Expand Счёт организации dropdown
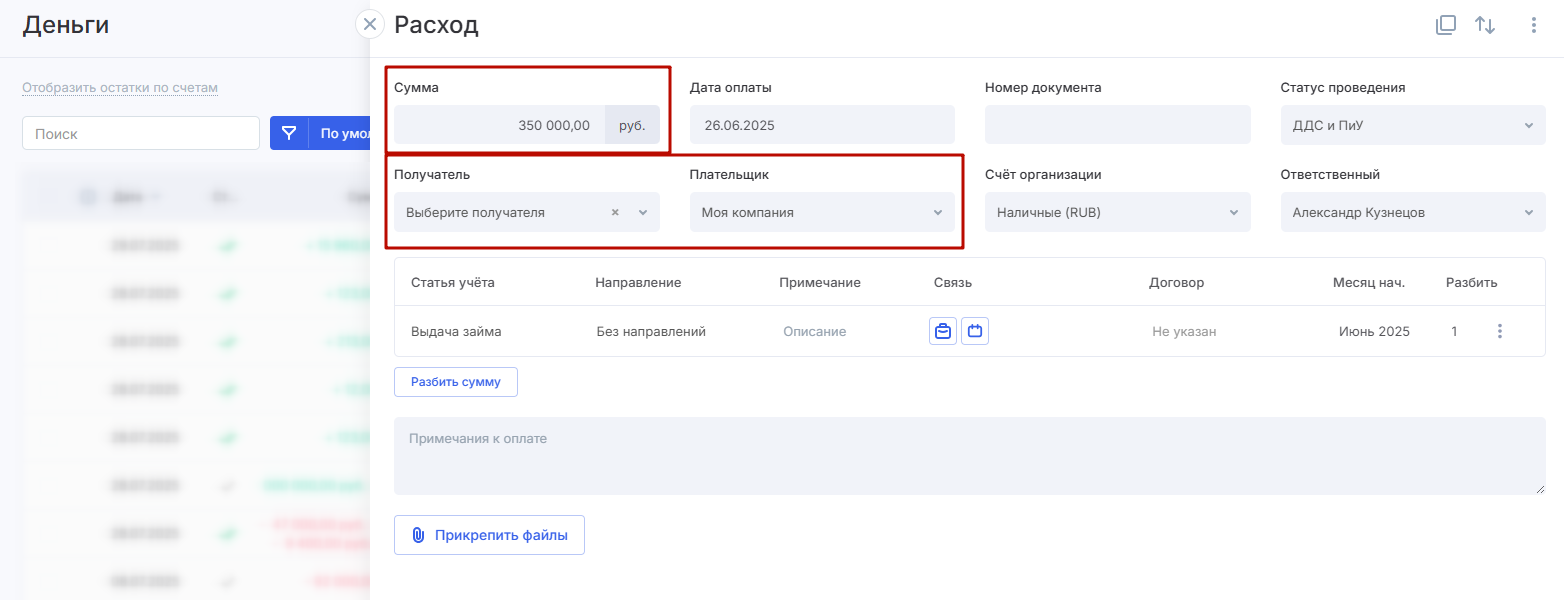Image resolution: width=1564 pixels, height=600 pixels. 1118,212
